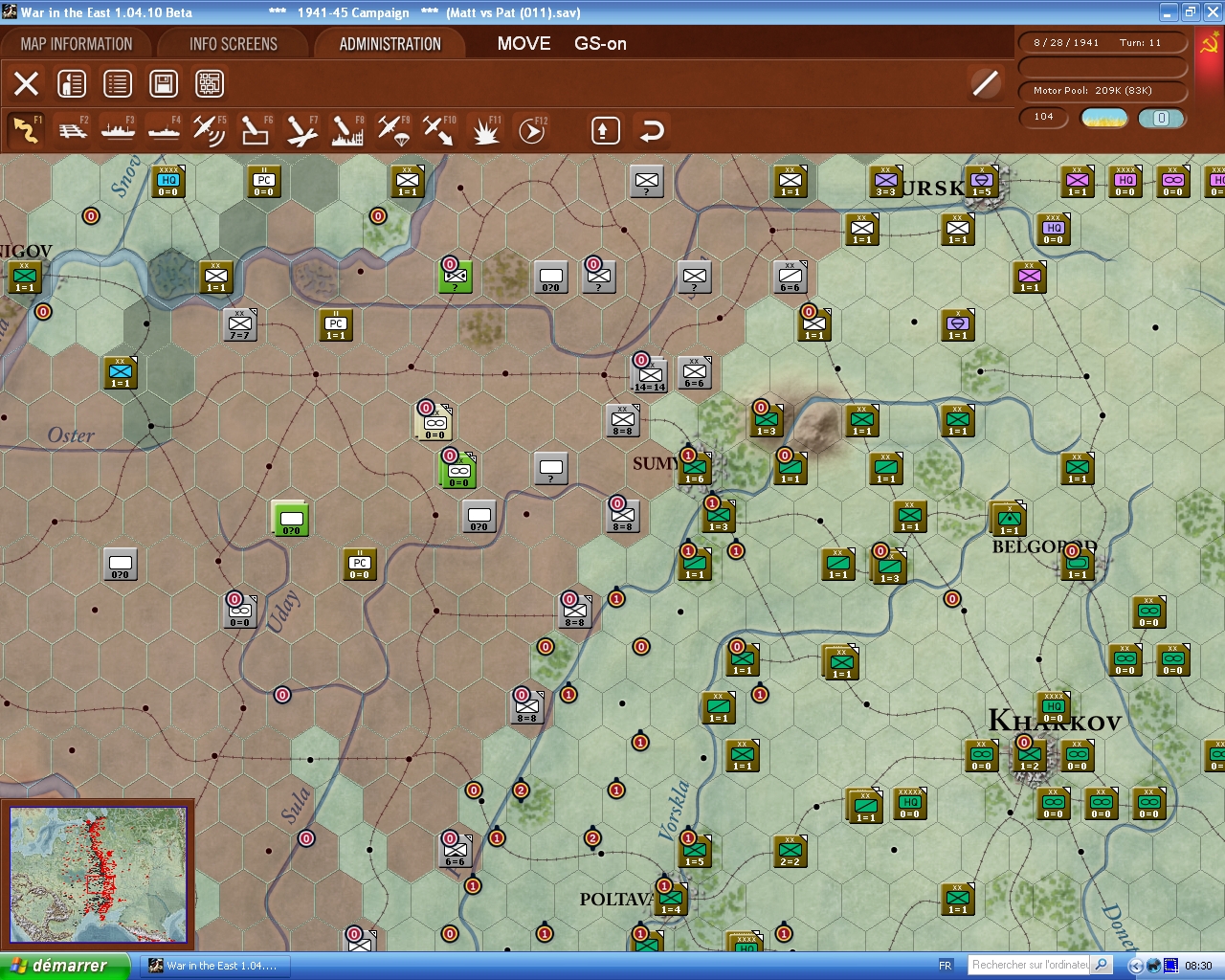Click the Motor Pool 209K readout
Image resolution: width=1225 pixels, height=980 pixels.
1102,91
